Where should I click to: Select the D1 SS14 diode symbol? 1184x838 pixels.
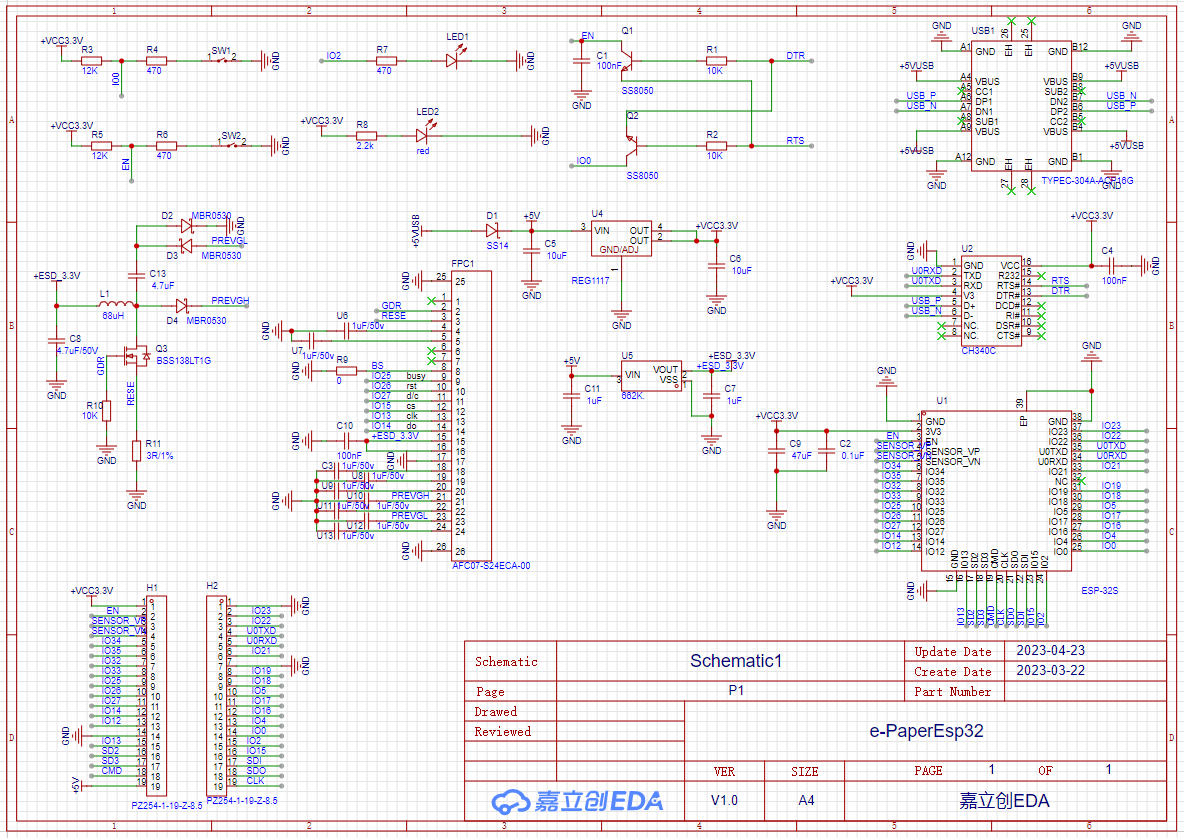tap(492, 229)
